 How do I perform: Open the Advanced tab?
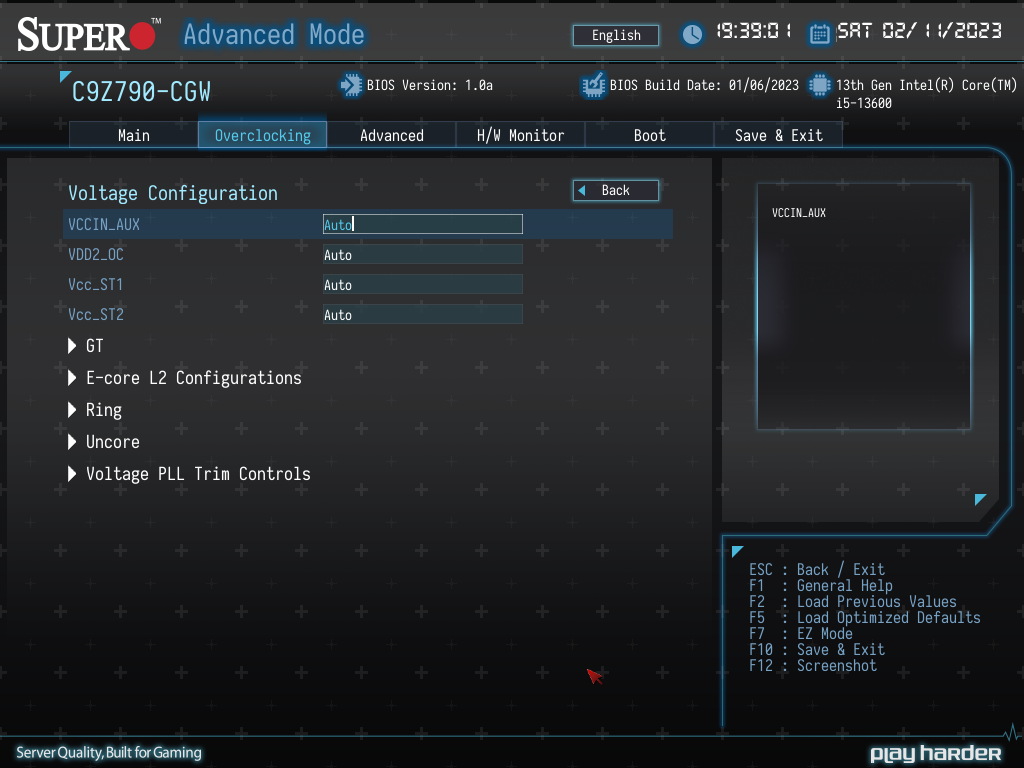391,135
